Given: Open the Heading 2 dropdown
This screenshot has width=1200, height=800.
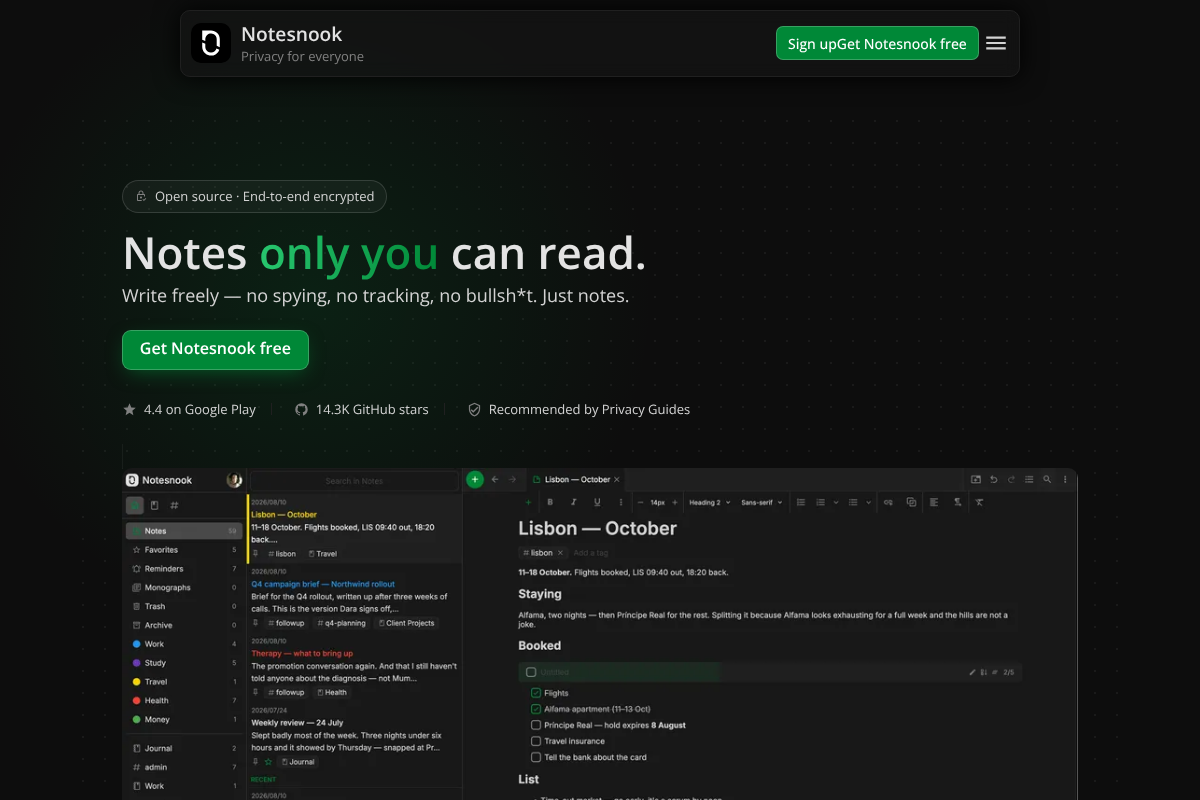Looking at the screenshot, I should [710, 502].
